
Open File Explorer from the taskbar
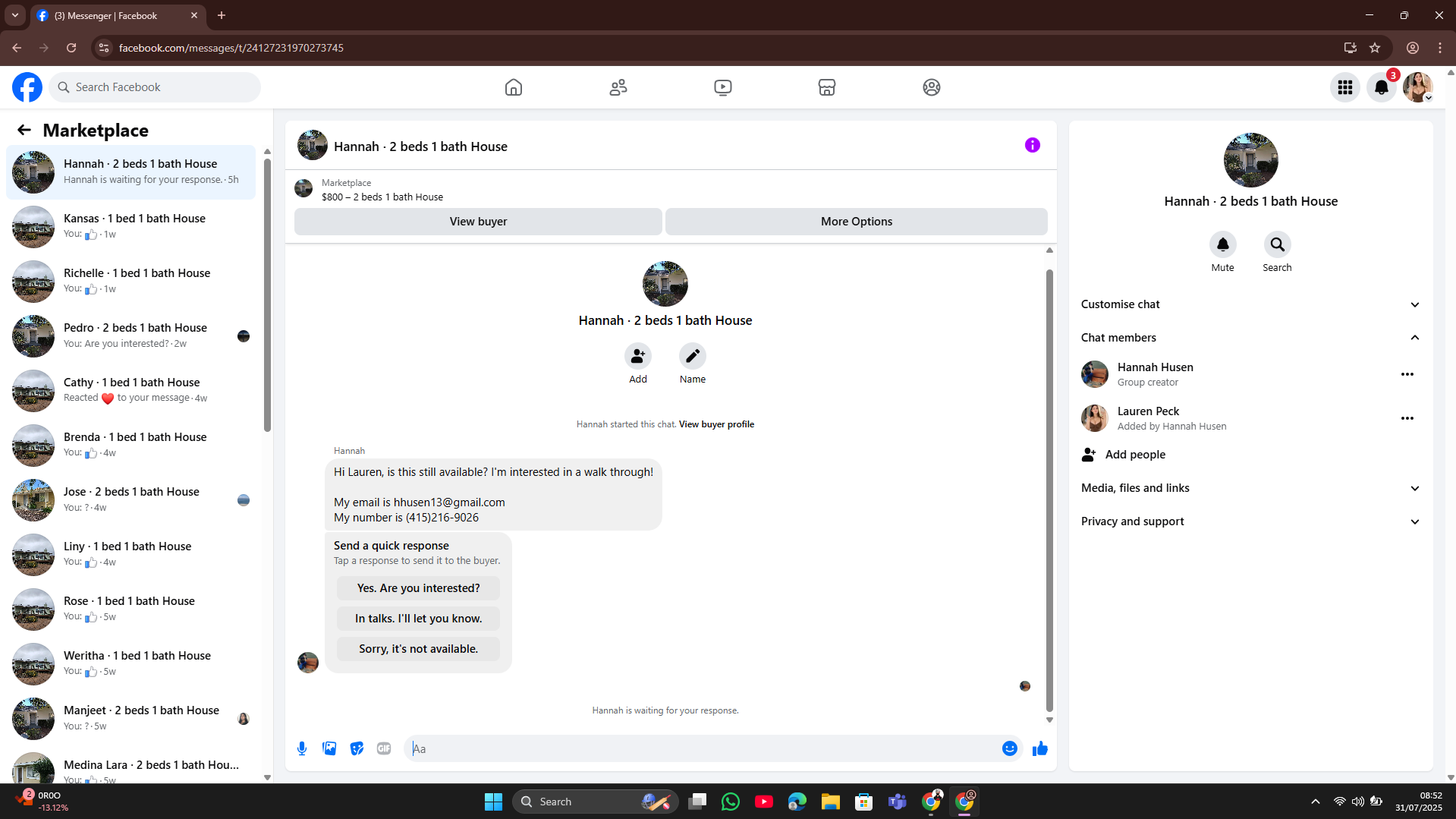831,802
